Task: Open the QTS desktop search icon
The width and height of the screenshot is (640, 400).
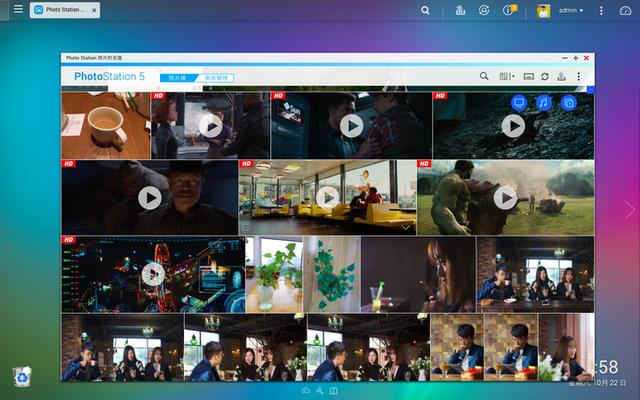Action: coord(425,10)
